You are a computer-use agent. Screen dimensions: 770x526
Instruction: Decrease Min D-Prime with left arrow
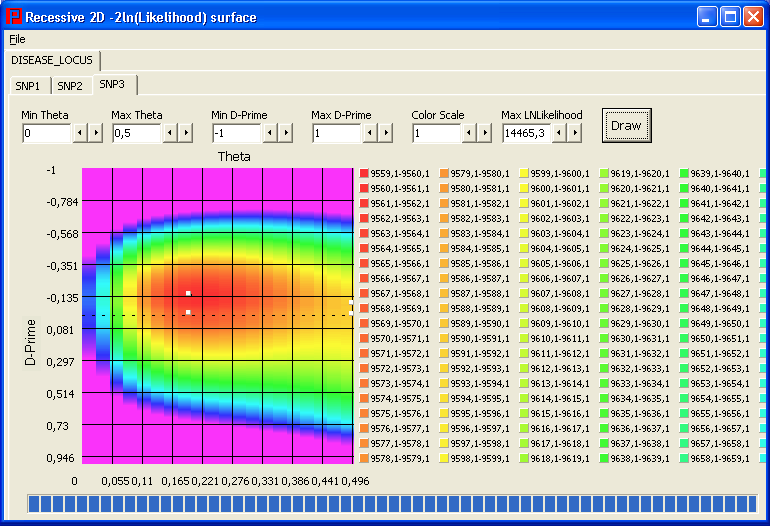point(270,133)
